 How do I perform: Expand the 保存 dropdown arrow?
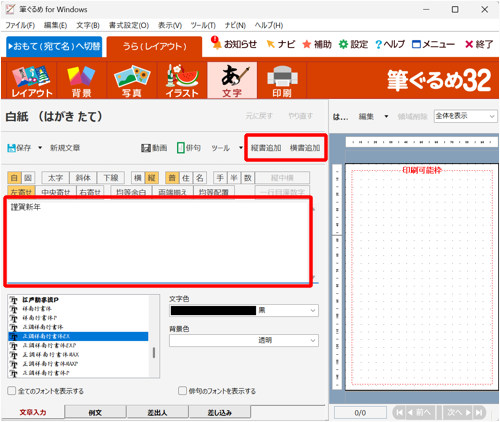coord(40,148)
